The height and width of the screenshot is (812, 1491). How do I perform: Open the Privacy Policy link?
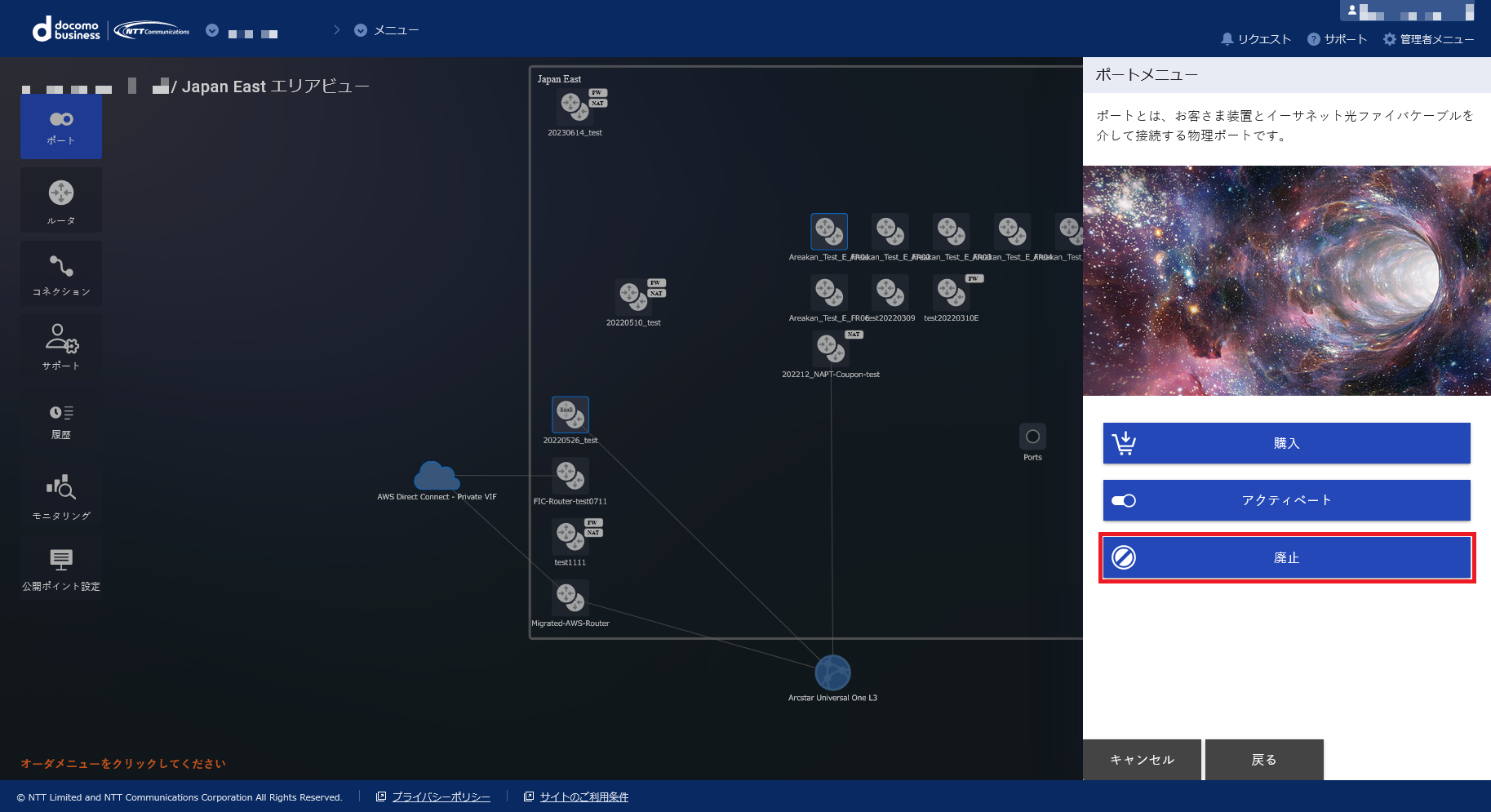coord(441,797)
